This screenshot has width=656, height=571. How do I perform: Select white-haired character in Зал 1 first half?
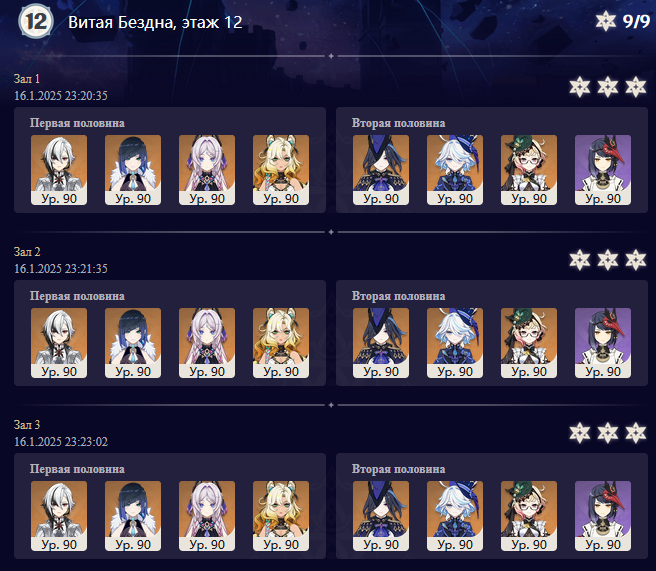click(x=59, y=170)
